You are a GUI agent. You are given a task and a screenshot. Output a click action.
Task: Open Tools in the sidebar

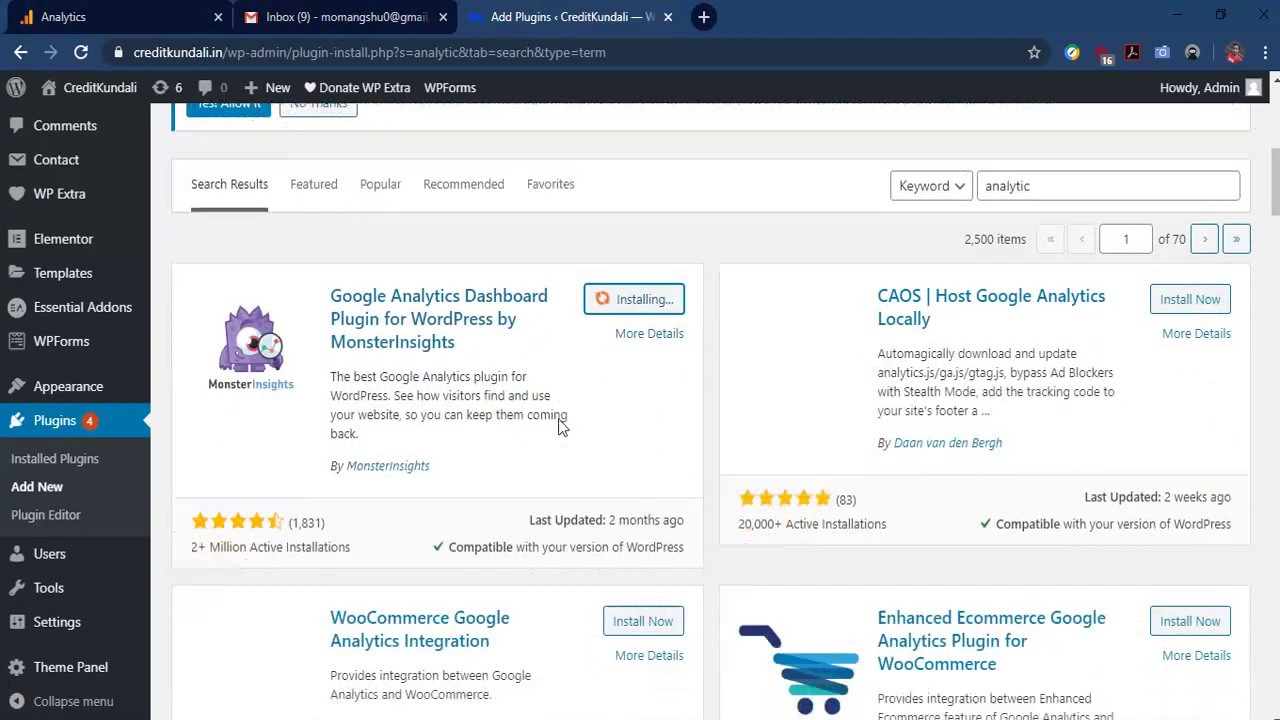[x=48, y=588]
